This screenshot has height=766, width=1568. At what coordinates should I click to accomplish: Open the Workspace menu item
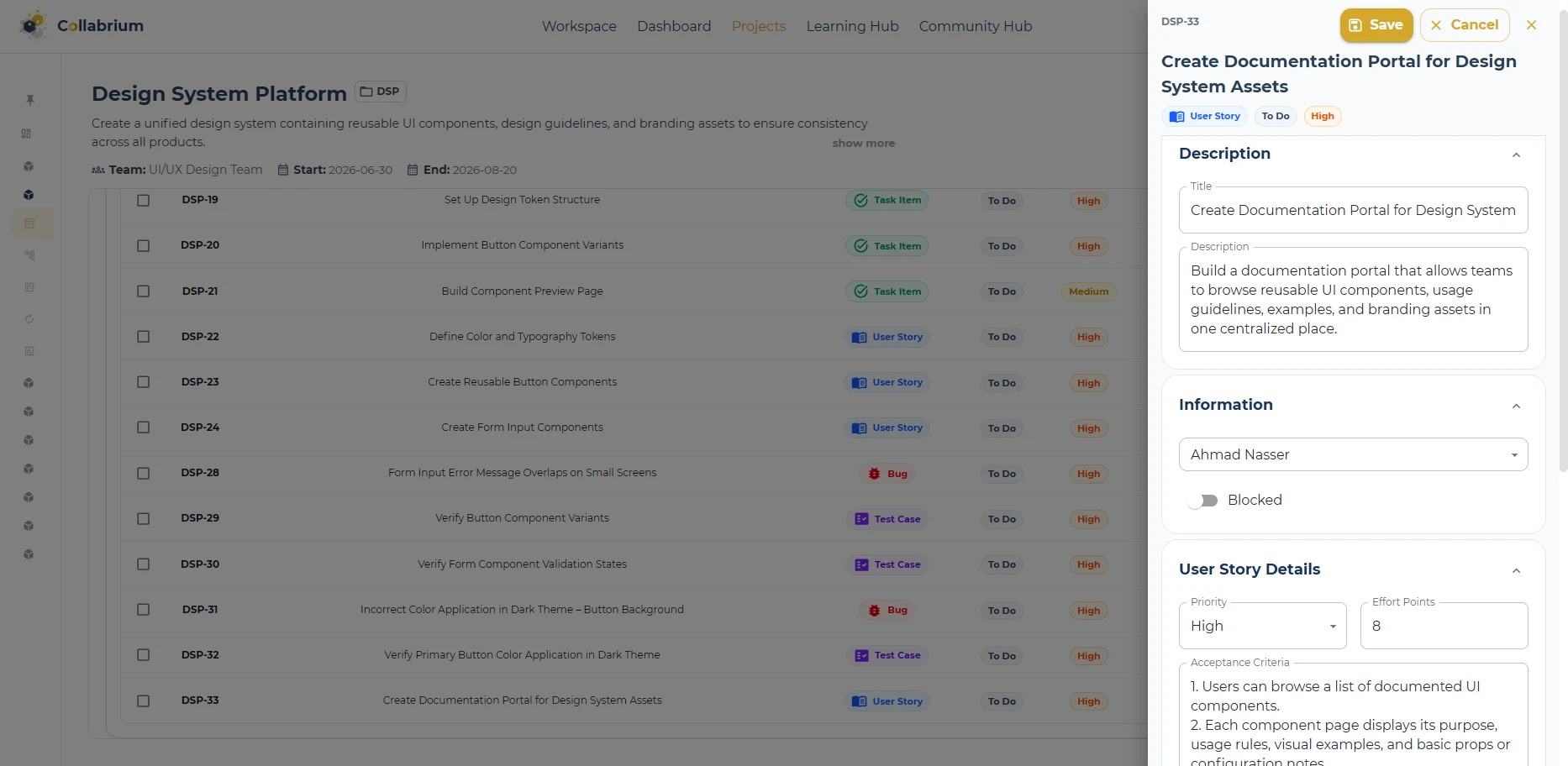pyautogui.click(x=579, y=26)
